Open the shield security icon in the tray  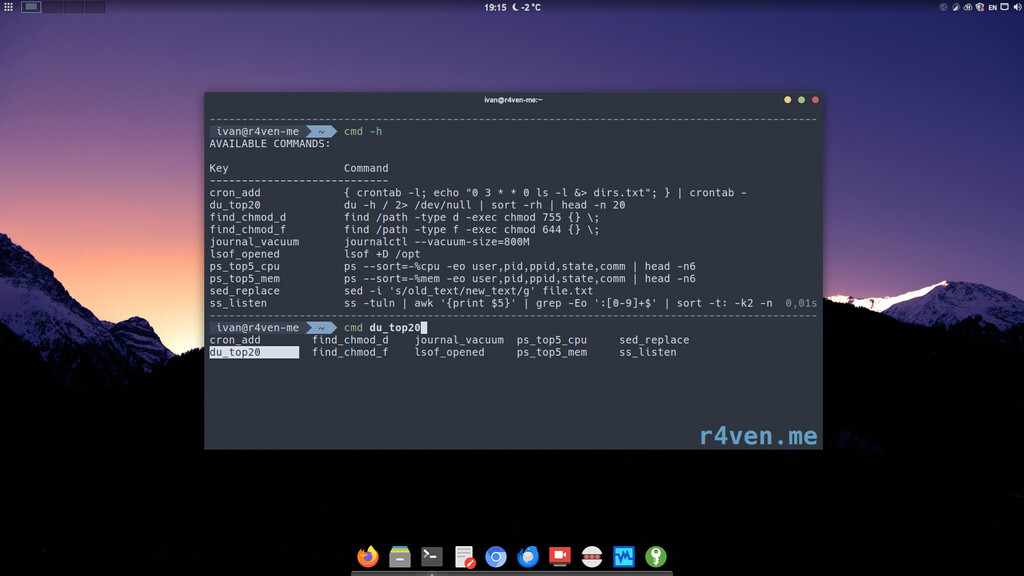(x=978, y=7)
